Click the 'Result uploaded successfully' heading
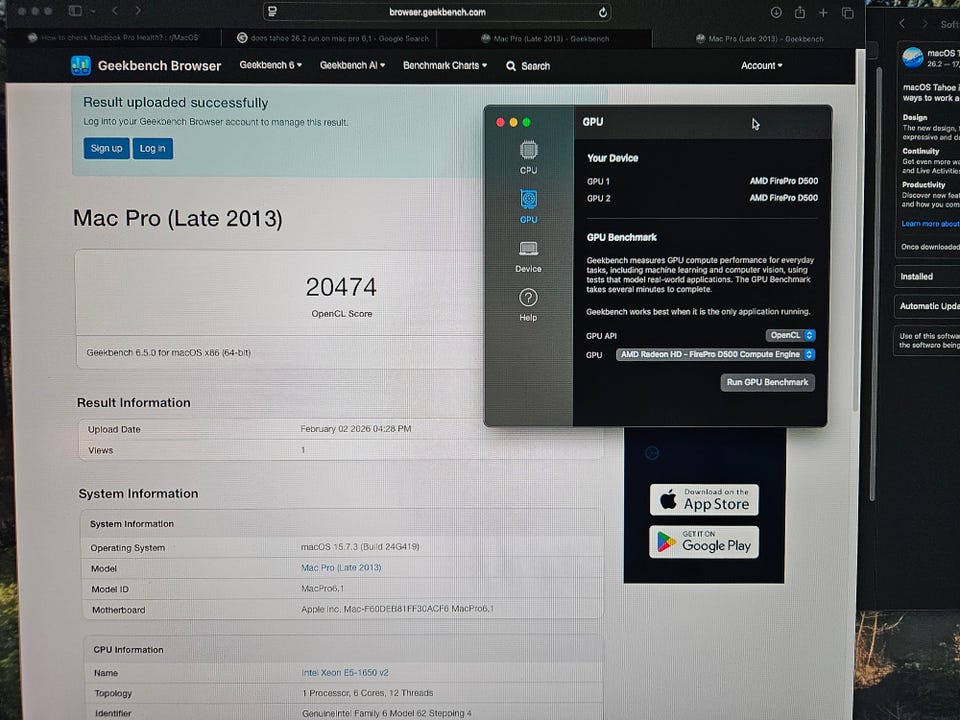960x720 pixels. (176, 102)
